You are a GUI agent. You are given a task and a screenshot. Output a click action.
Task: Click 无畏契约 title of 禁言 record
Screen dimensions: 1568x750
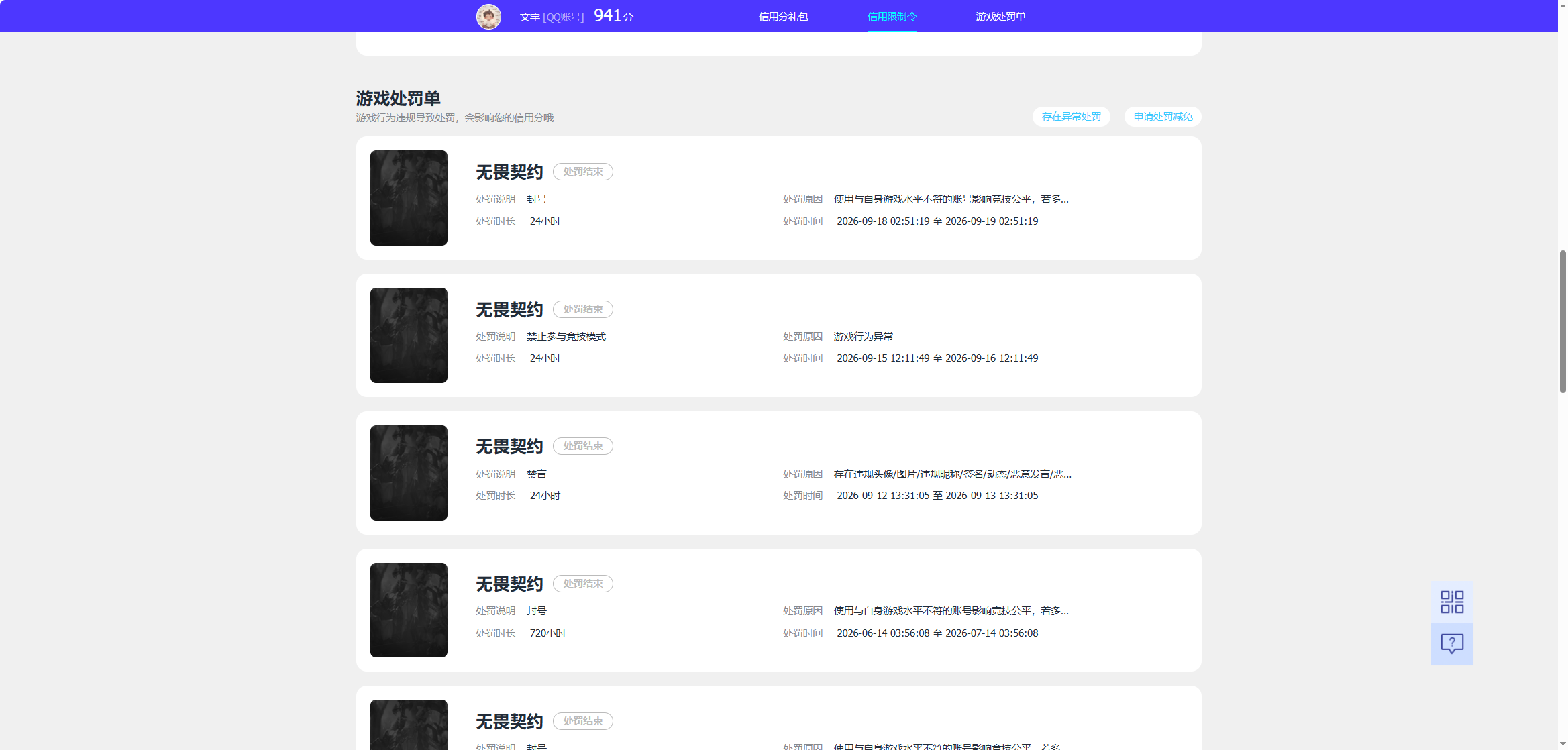pyautogui.click(x=509, y=447)
